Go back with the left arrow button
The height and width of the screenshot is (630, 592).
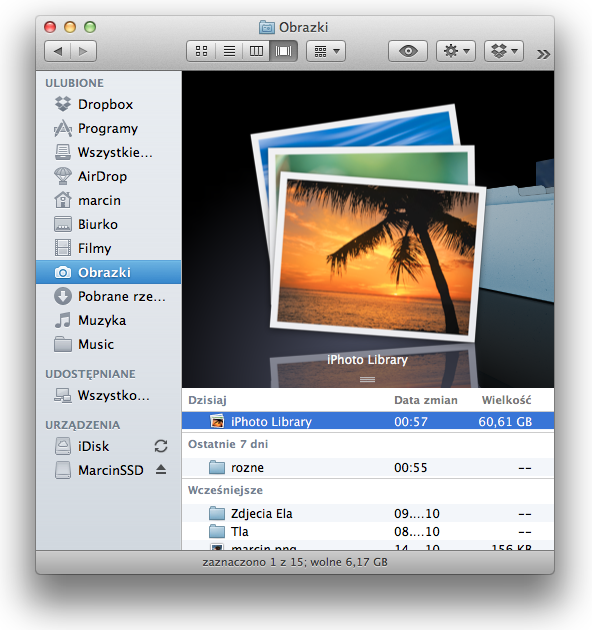point(57,51)
